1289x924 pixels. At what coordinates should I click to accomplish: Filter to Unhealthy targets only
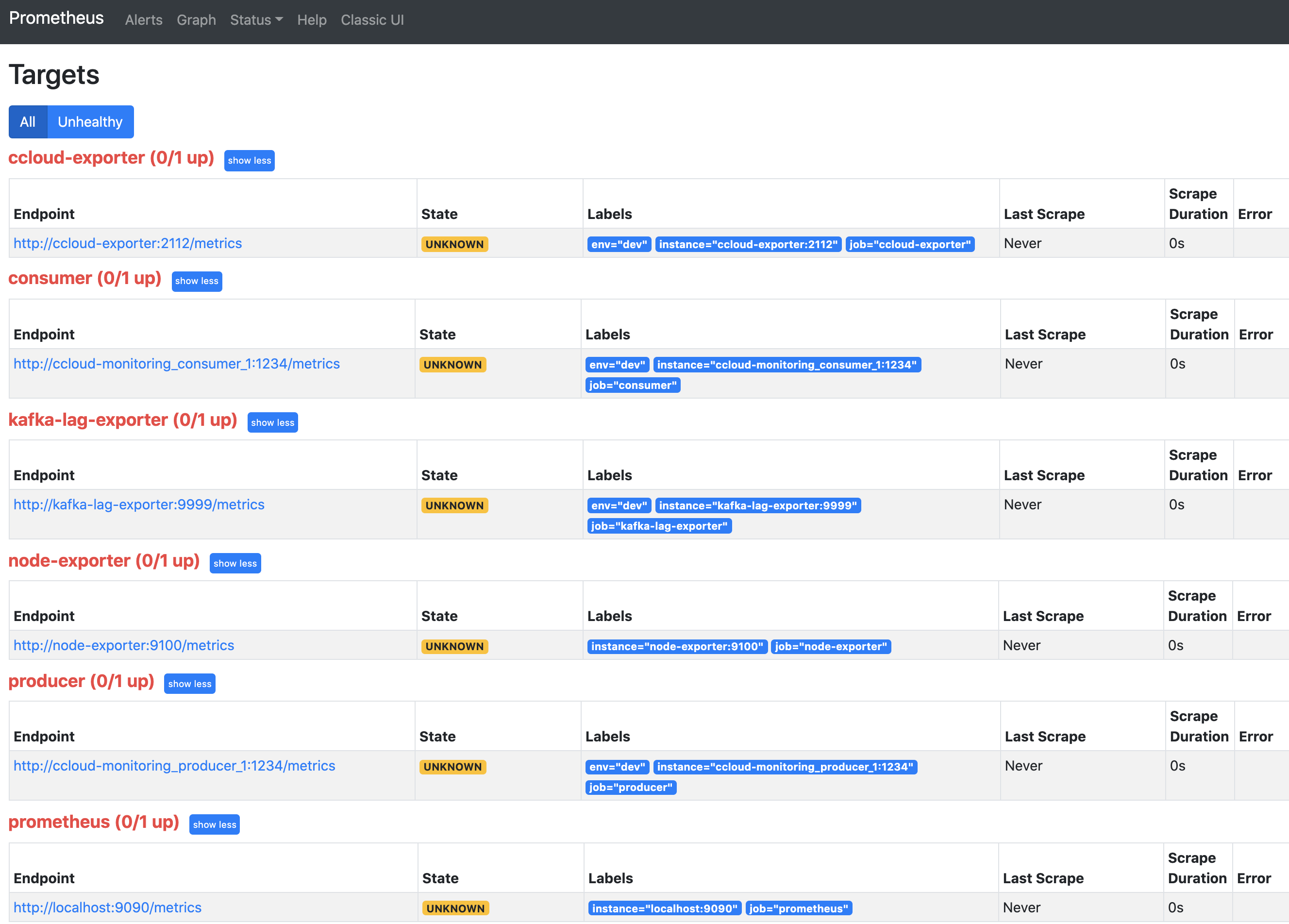tap(90, 121)
